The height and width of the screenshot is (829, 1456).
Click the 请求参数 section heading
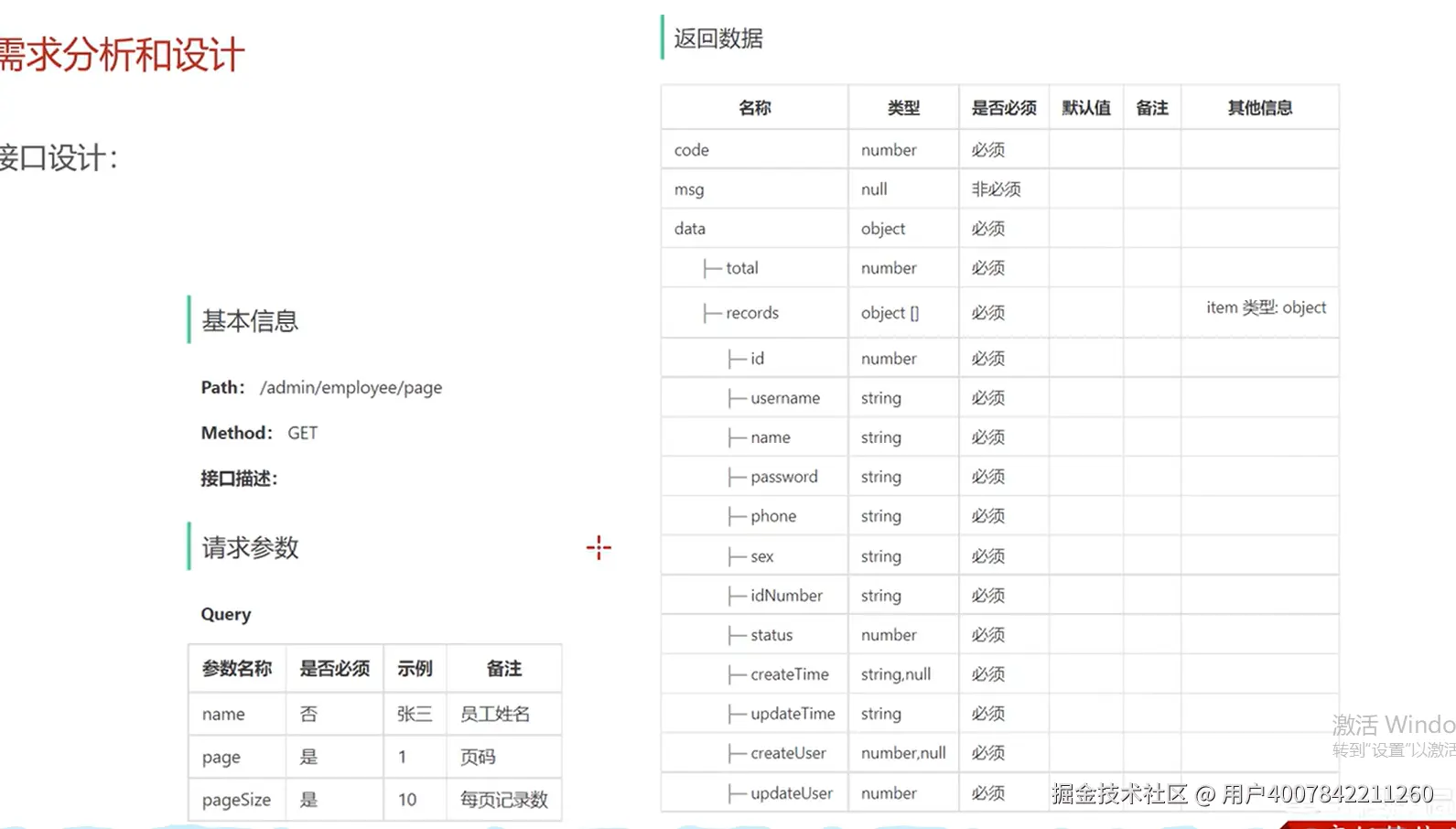(250, 548)
